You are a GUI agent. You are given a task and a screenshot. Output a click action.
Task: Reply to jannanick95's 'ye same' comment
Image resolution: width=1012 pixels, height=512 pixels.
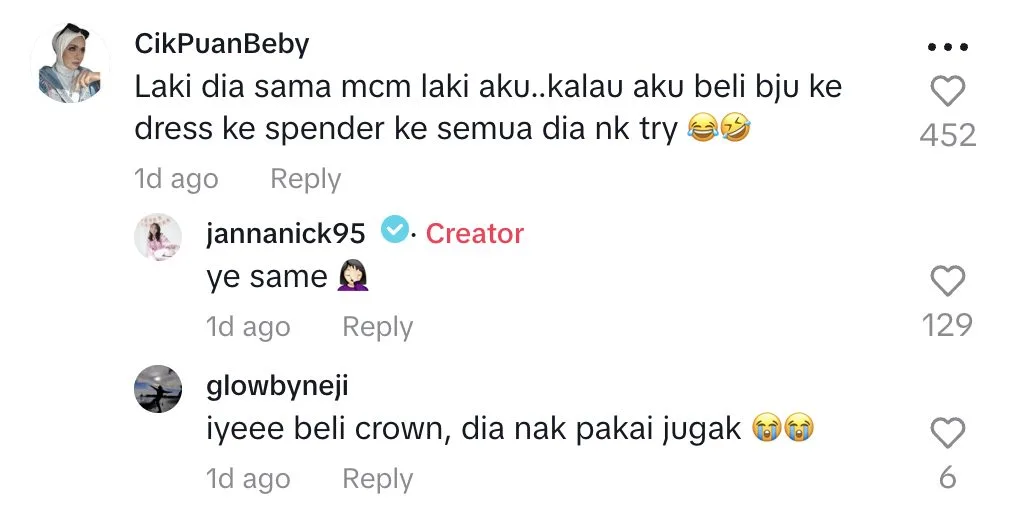(x=377, y=327)
